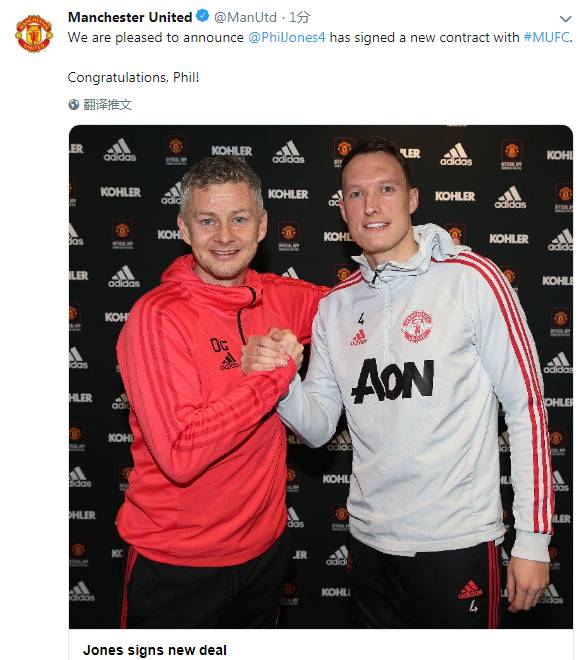This screenshot has height=660, width=578.
Task: Open the @ManUtd handle
Action: pos(245,17)
